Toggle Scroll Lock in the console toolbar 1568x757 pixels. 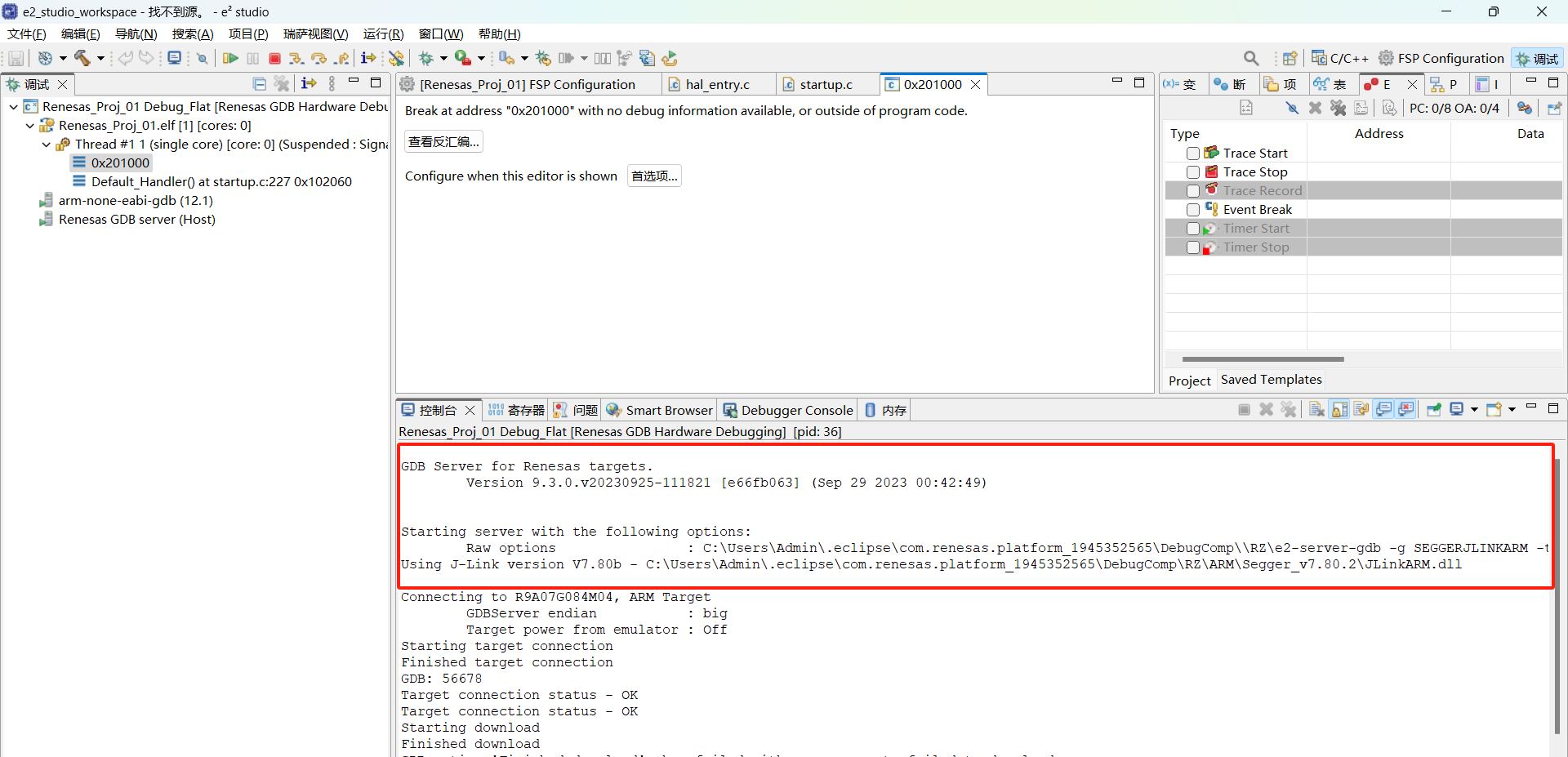tap(1339, 410)
